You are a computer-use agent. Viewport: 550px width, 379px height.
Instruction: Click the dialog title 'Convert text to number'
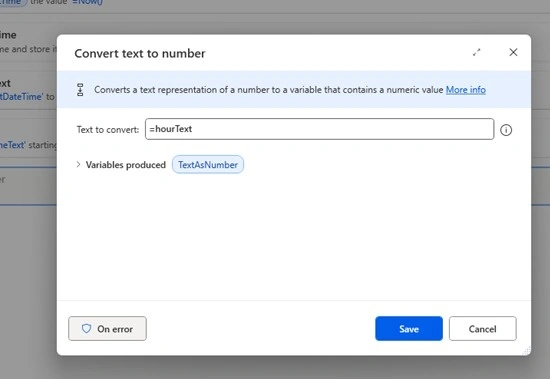pos(140,53)
